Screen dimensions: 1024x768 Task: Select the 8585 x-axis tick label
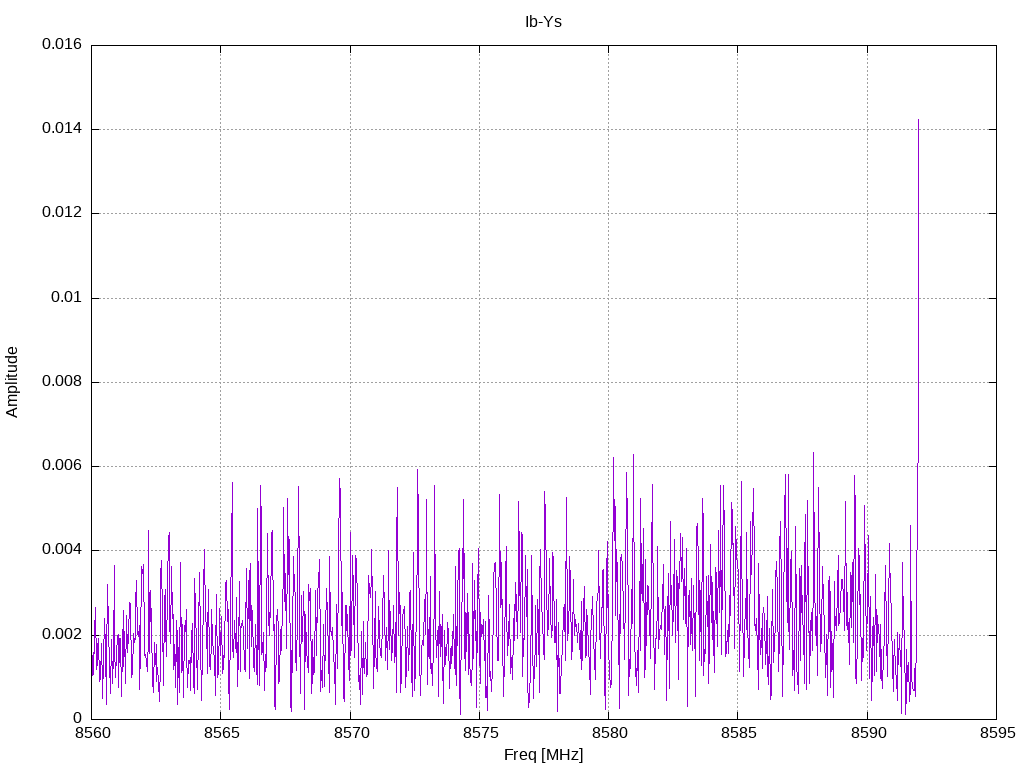coord(737,733)
